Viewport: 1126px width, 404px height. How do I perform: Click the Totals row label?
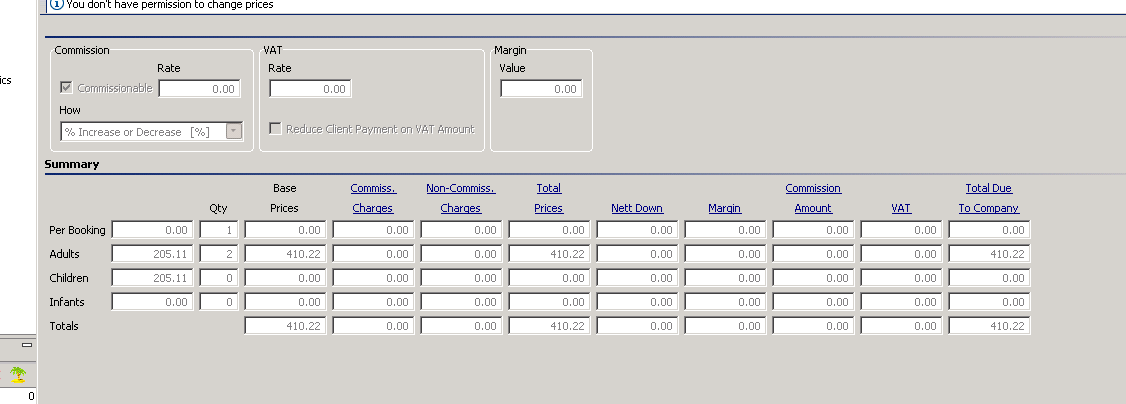(64, 326)
